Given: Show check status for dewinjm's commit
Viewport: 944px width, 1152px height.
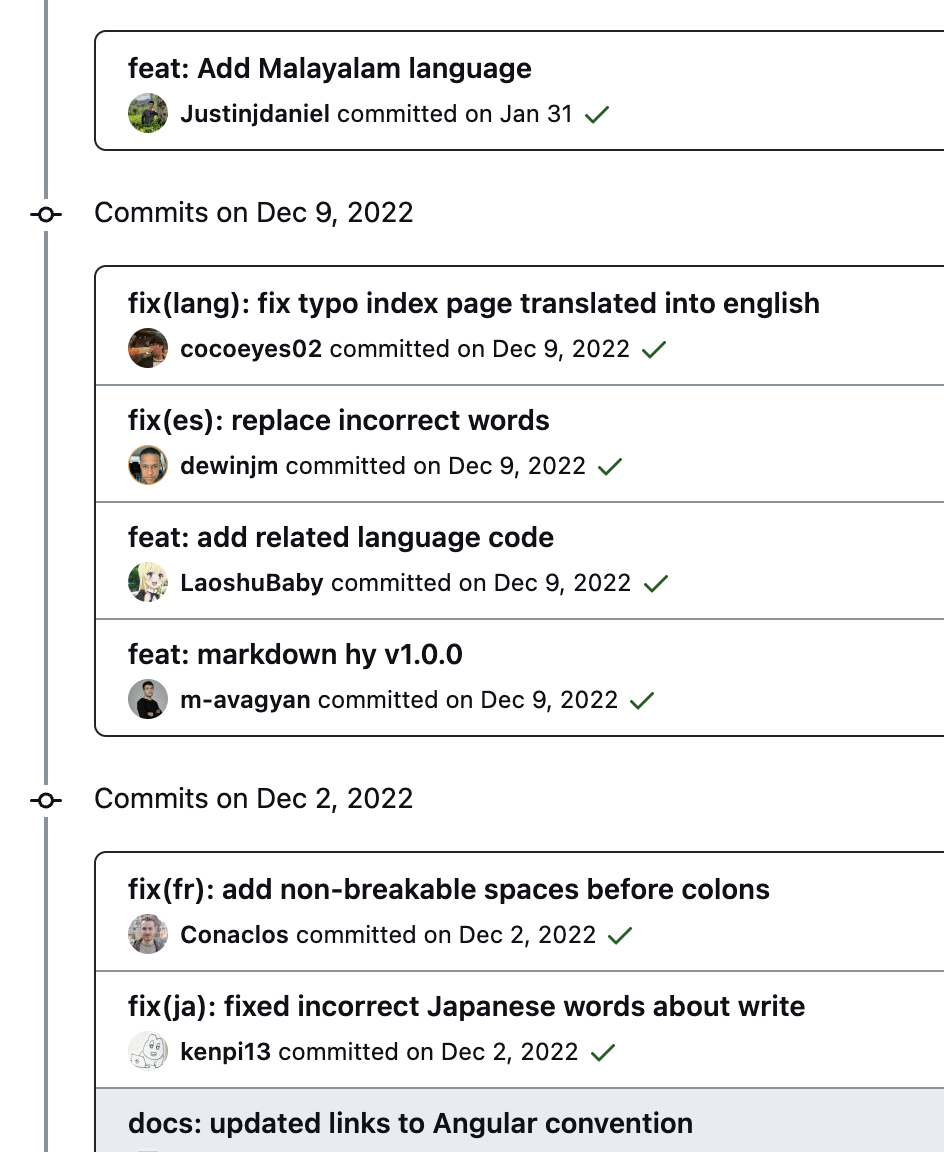Looking at the screenshot, I should (609, 467).
